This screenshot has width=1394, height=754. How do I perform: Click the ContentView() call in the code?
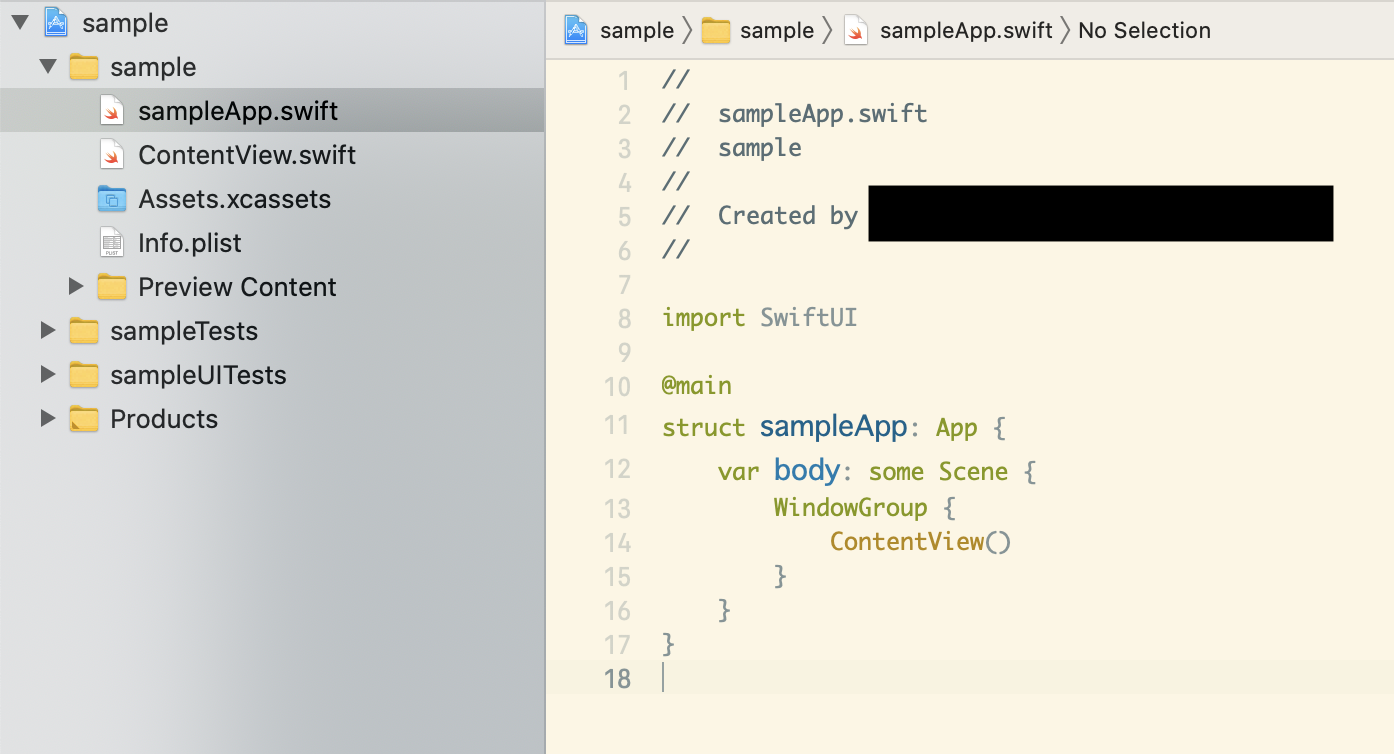tap(920, 542)
